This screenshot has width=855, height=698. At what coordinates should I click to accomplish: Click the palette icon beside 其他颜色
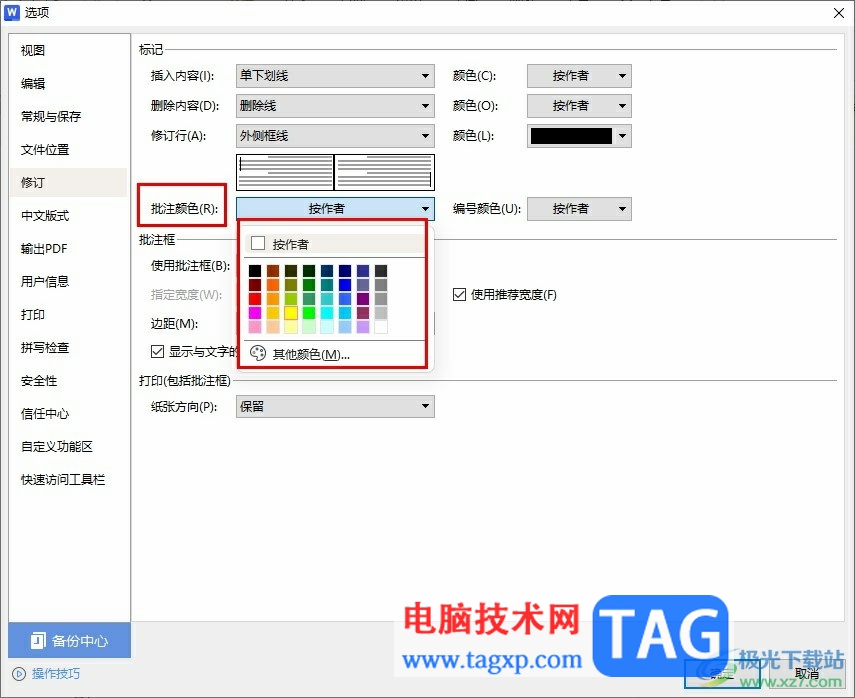click(257, 353)
